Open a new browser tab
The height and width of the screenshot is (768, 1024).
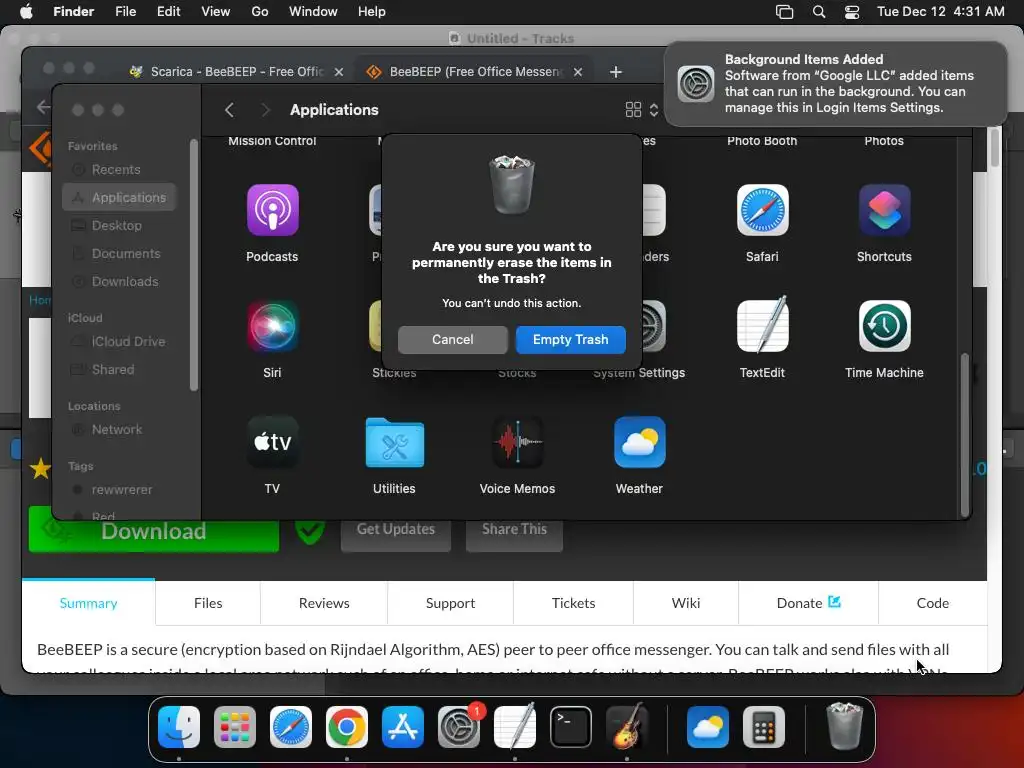click(615, 72)
